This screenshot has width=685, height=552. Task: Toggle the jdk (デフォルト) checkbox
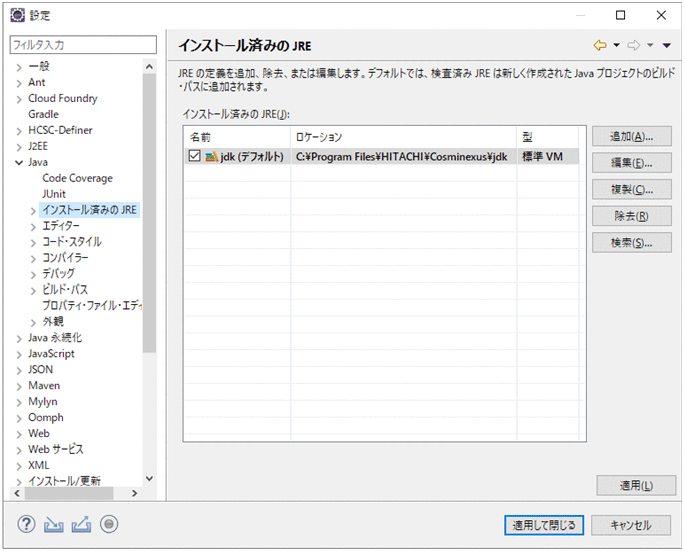point(194,156)
